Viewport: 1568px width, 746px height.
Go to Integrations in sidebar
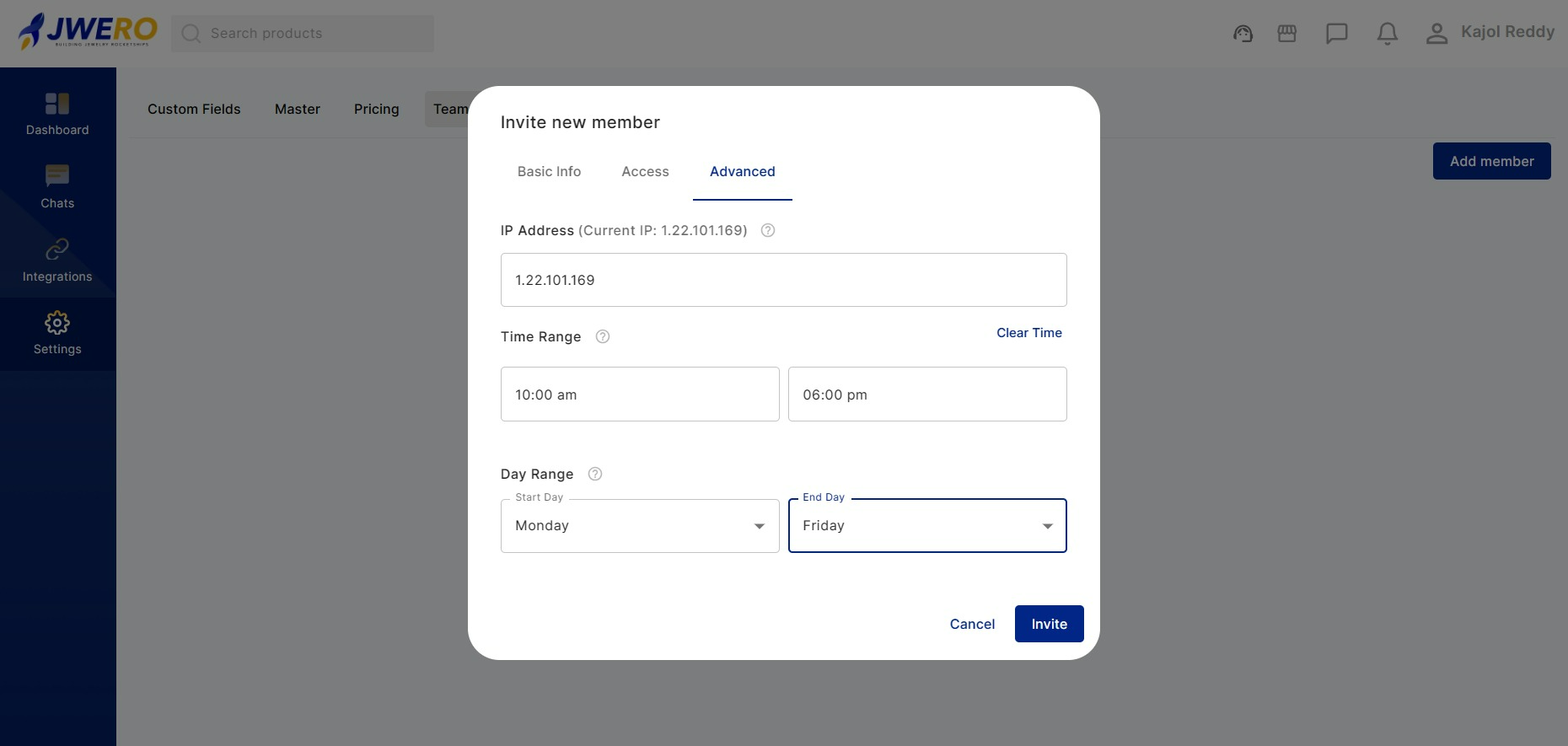pos(57,260)
